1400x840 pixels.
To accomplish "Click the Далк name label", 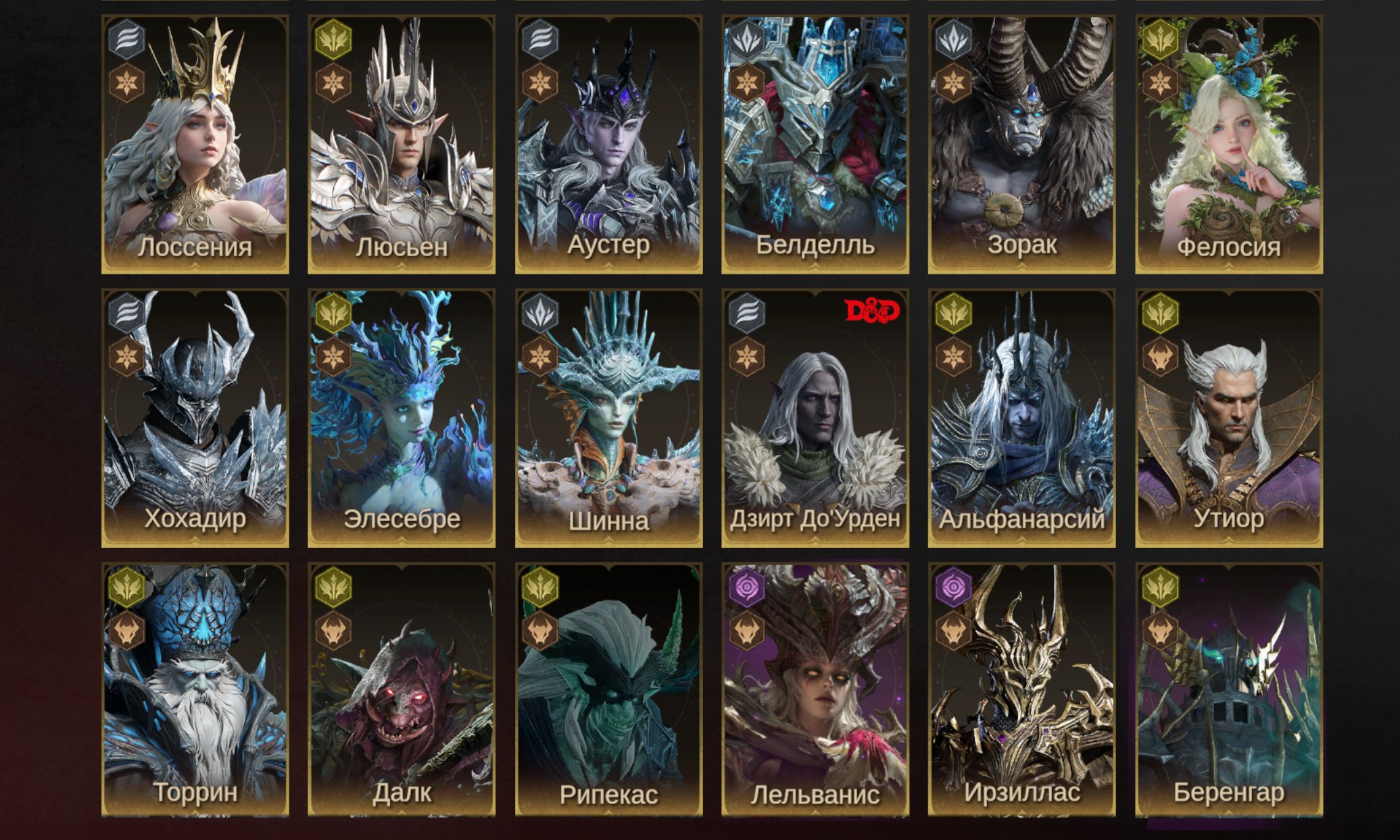I will click(402, 793).
